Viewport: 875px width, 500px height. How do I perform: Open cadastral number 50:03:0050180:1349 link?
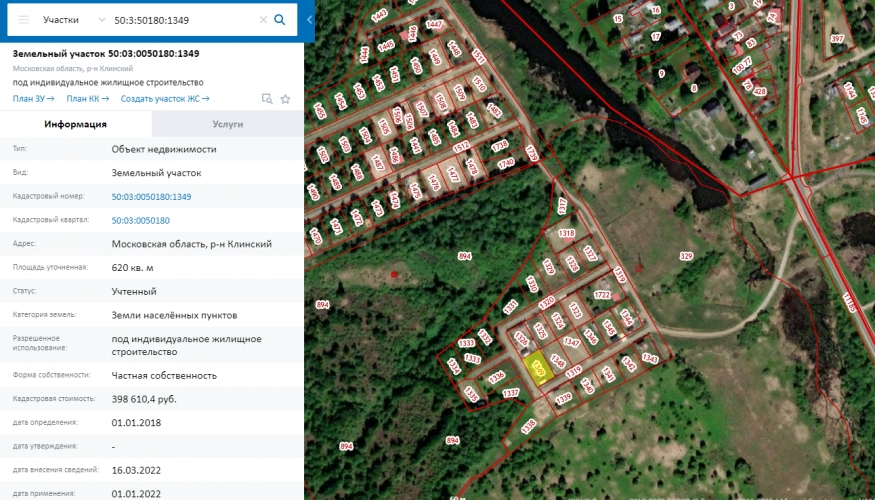click(151, 196)
